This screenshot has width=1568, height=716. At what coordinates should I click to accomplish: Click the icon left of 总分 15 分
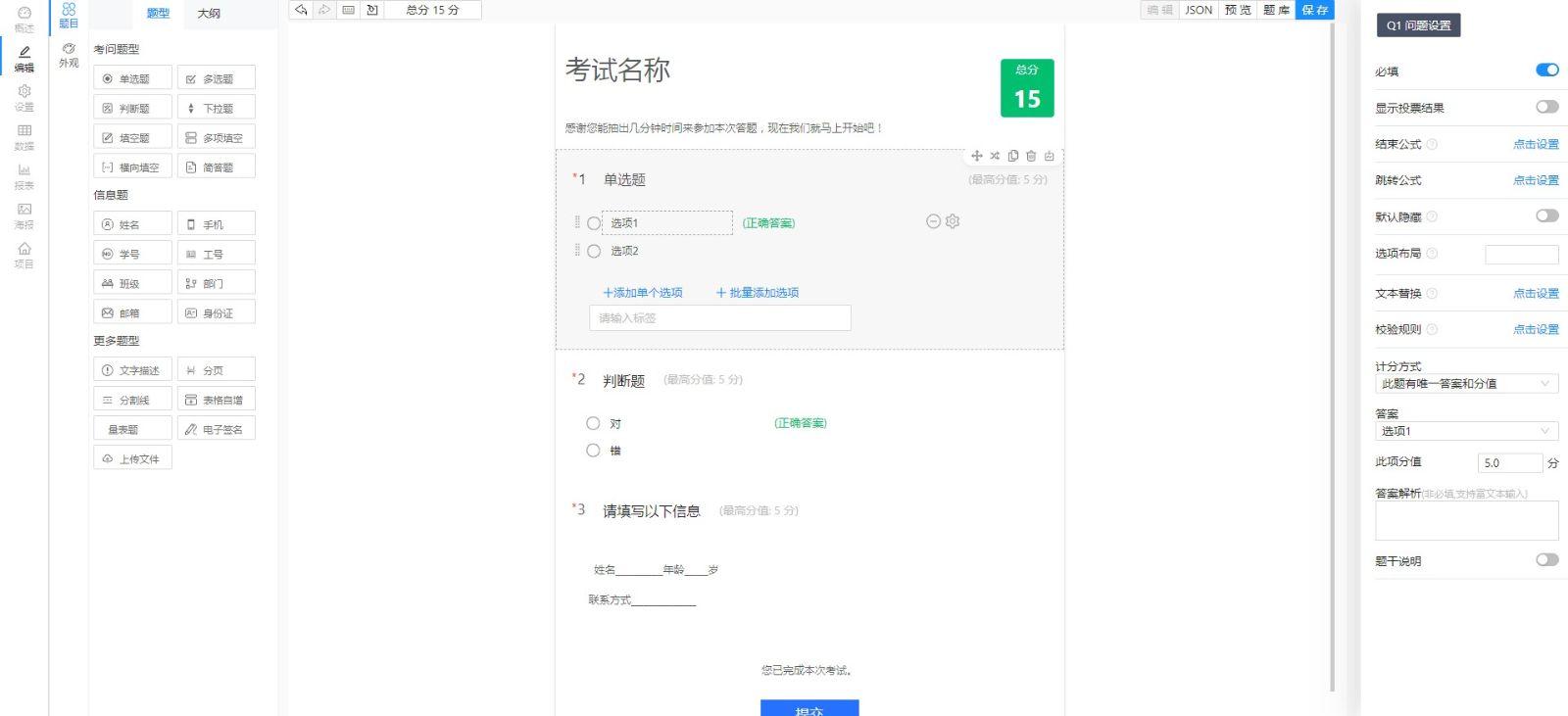371,10
